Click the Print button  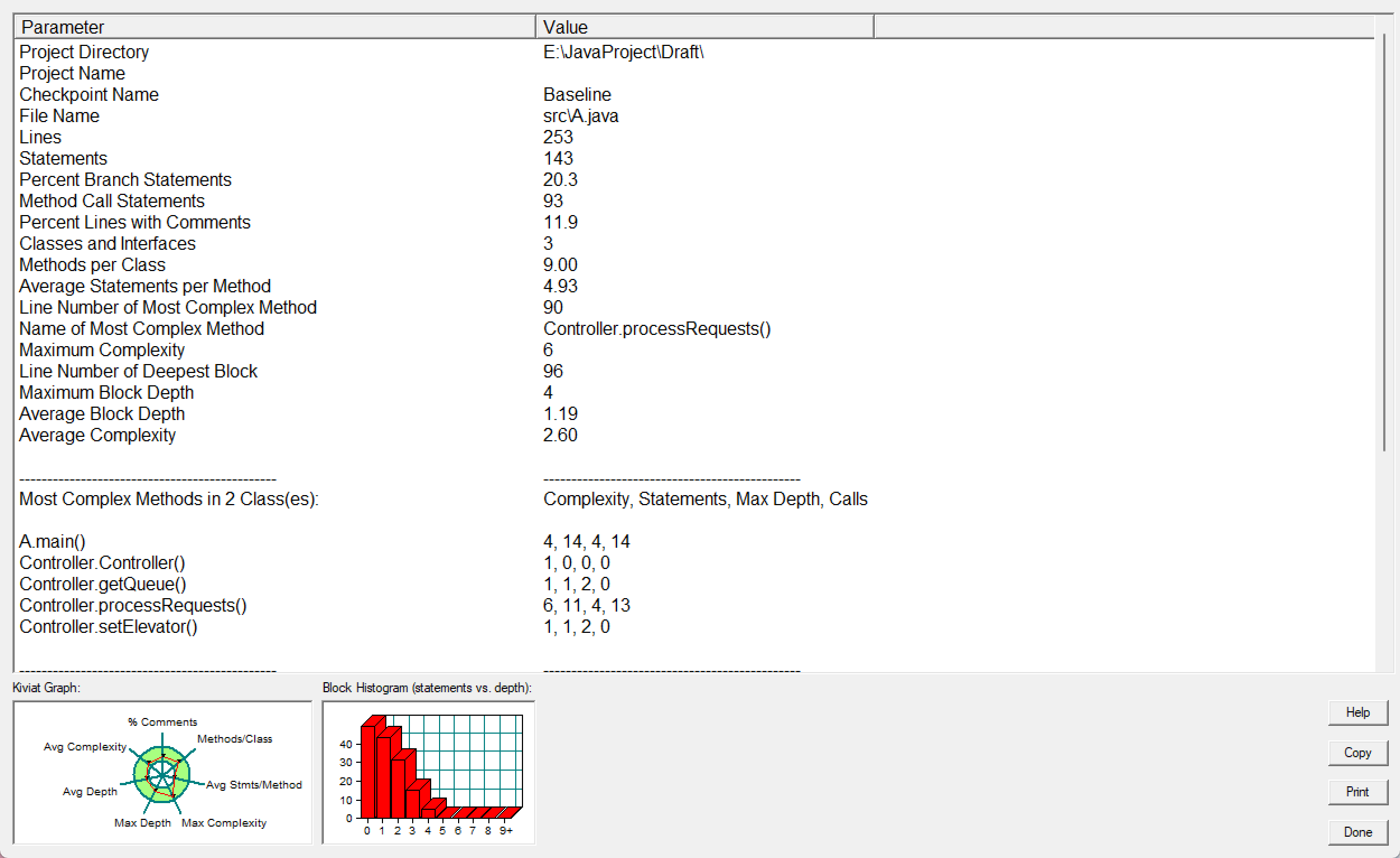tap(1357, 792)
